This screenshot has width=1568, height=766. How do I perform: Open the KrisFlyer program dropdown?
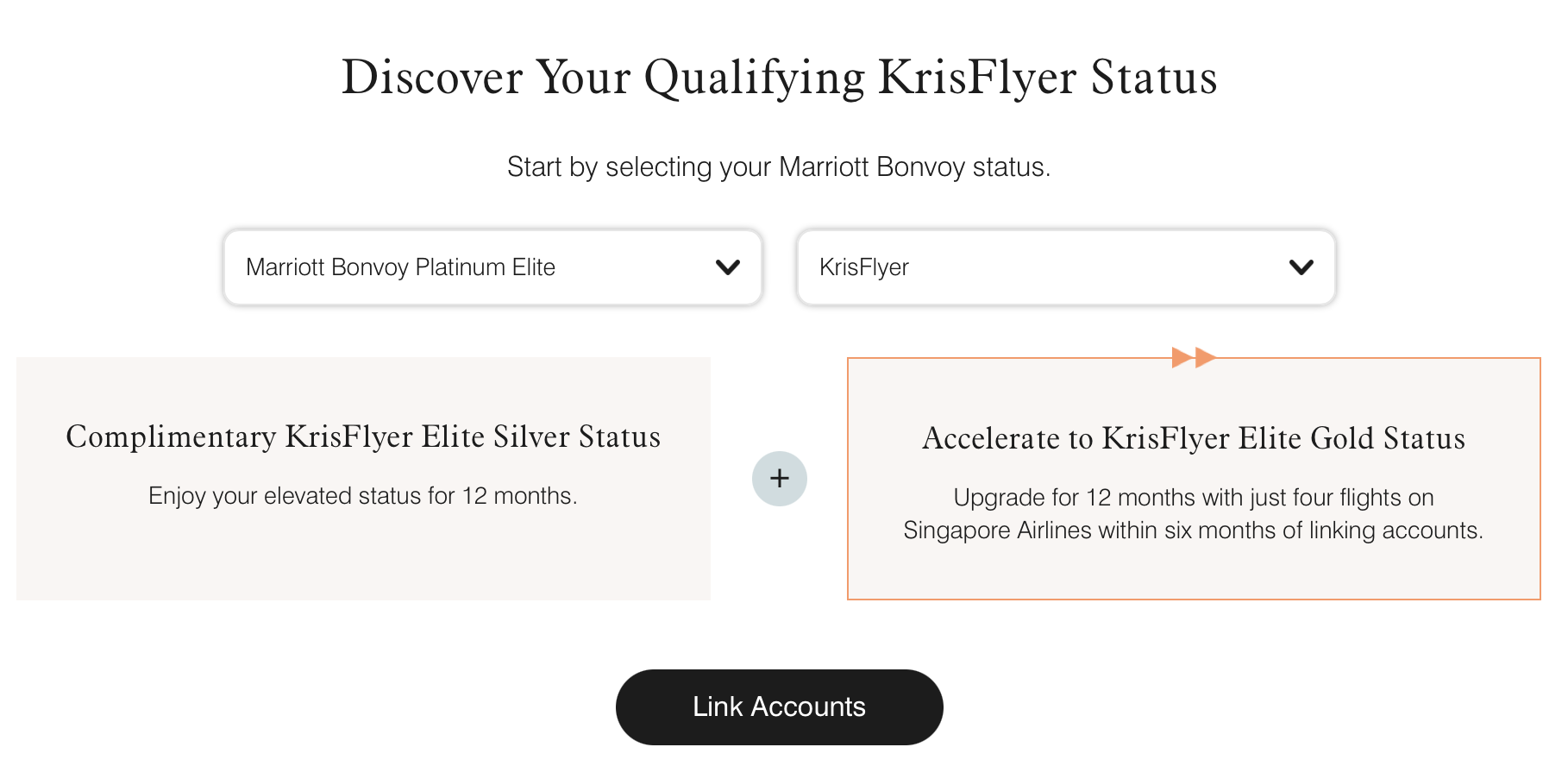pos(1064,267)
